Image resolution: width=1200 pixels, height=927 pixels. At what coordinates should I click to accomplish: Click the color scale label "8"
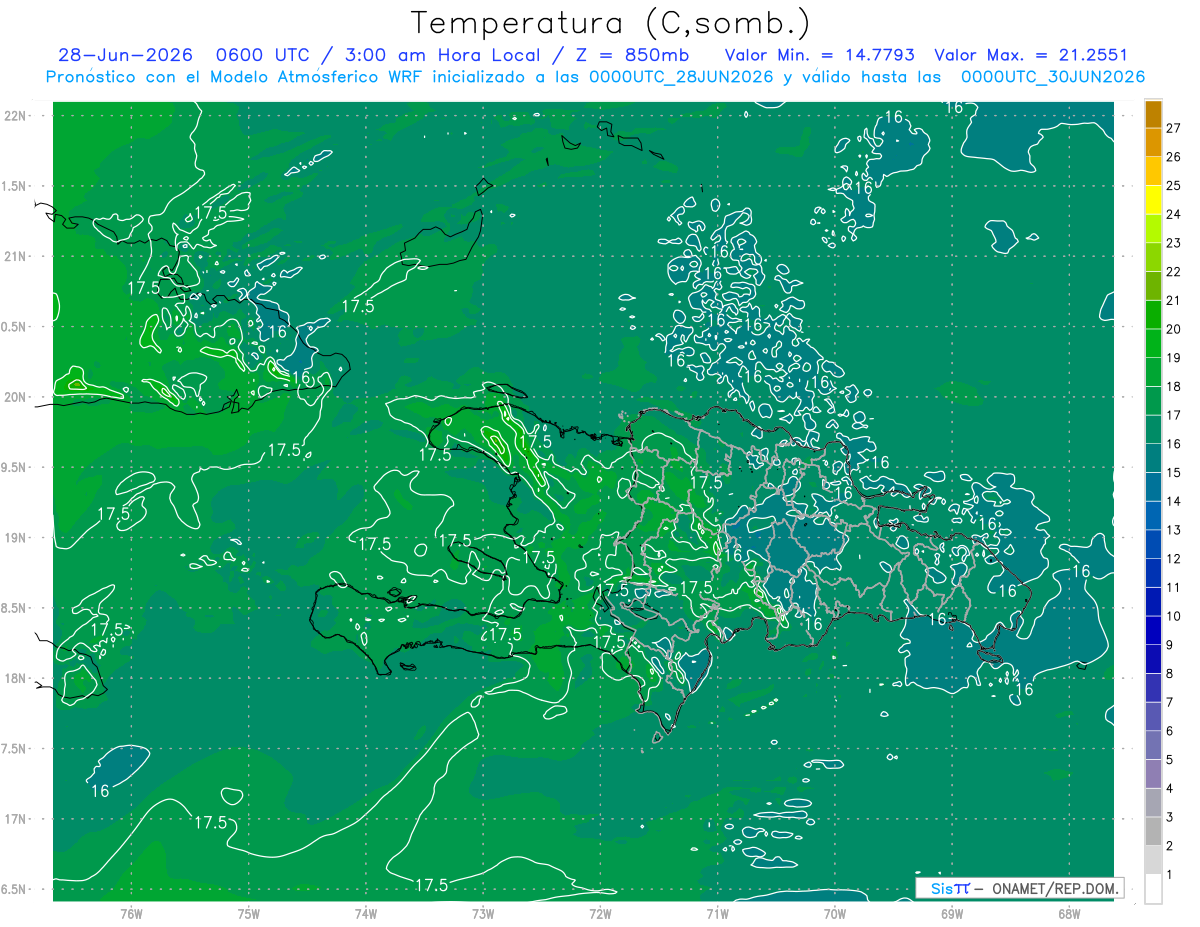point(1169,674)
